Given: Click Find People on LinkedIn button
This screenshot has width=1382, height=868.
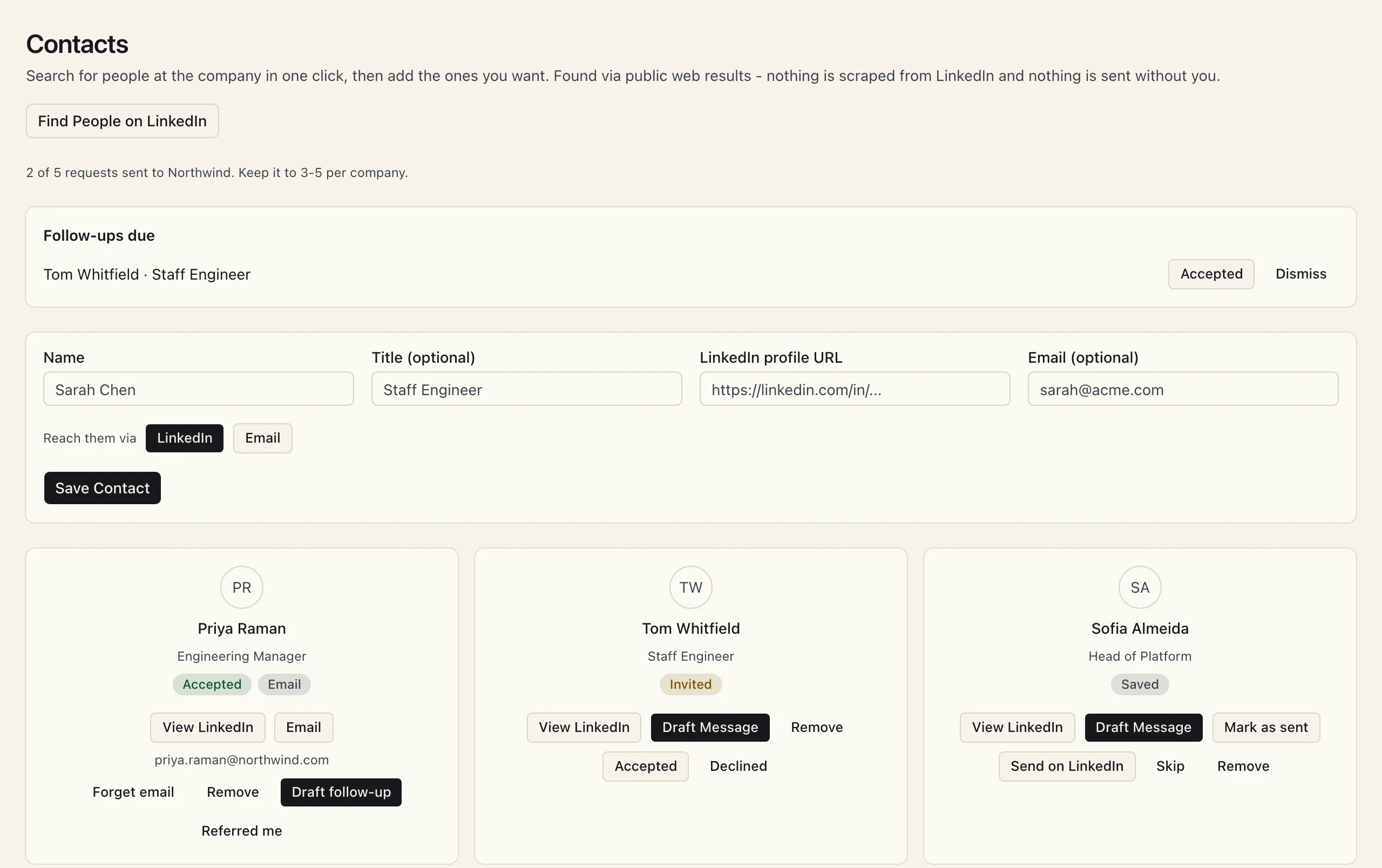Looking at the screenshot, I should [x=122, y=121].
